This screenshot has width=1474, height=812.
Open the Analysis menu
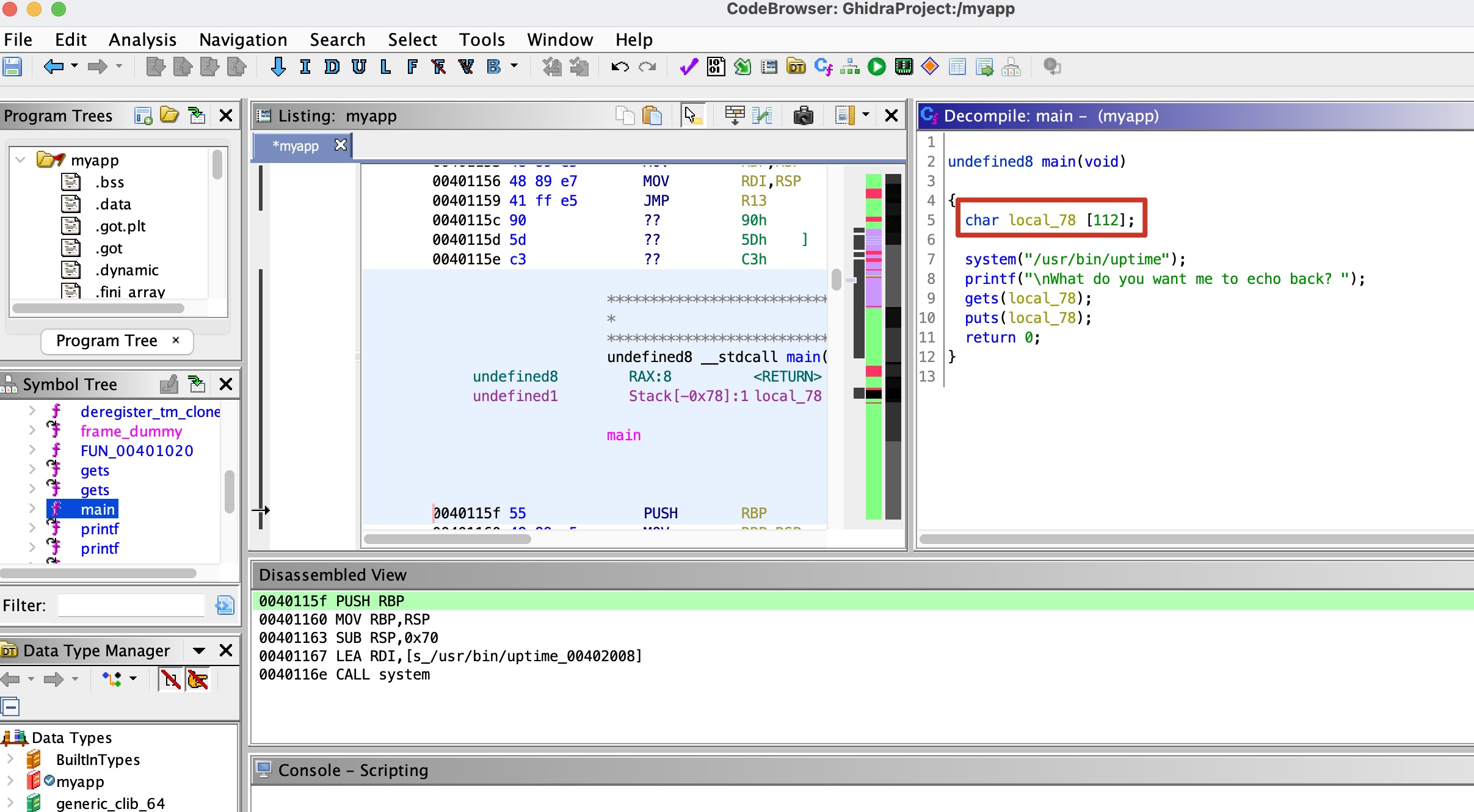[142, 40]
